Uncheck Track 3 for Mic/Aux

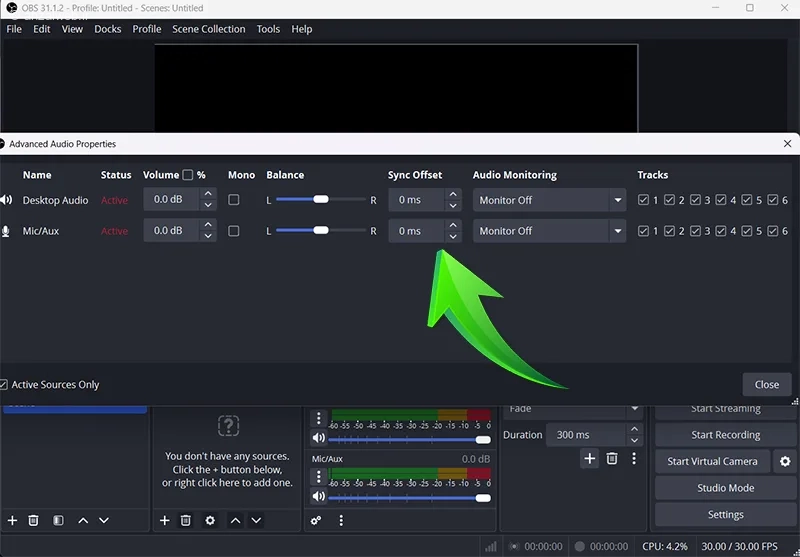pyautogui.click(x=695, y=231)
